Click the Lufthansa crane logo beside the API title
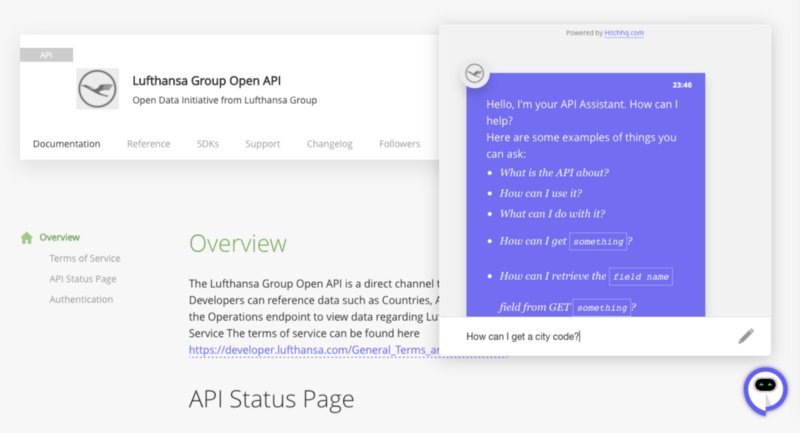Image resolution: width=800 pixels, height=433 pixels. (x=97, y=89)
